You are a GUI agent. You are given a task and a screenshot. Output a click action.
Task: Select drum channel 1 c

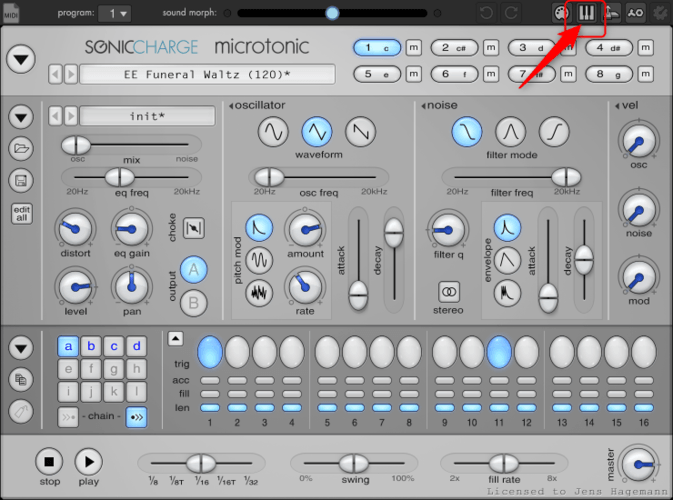coord(377,48)
